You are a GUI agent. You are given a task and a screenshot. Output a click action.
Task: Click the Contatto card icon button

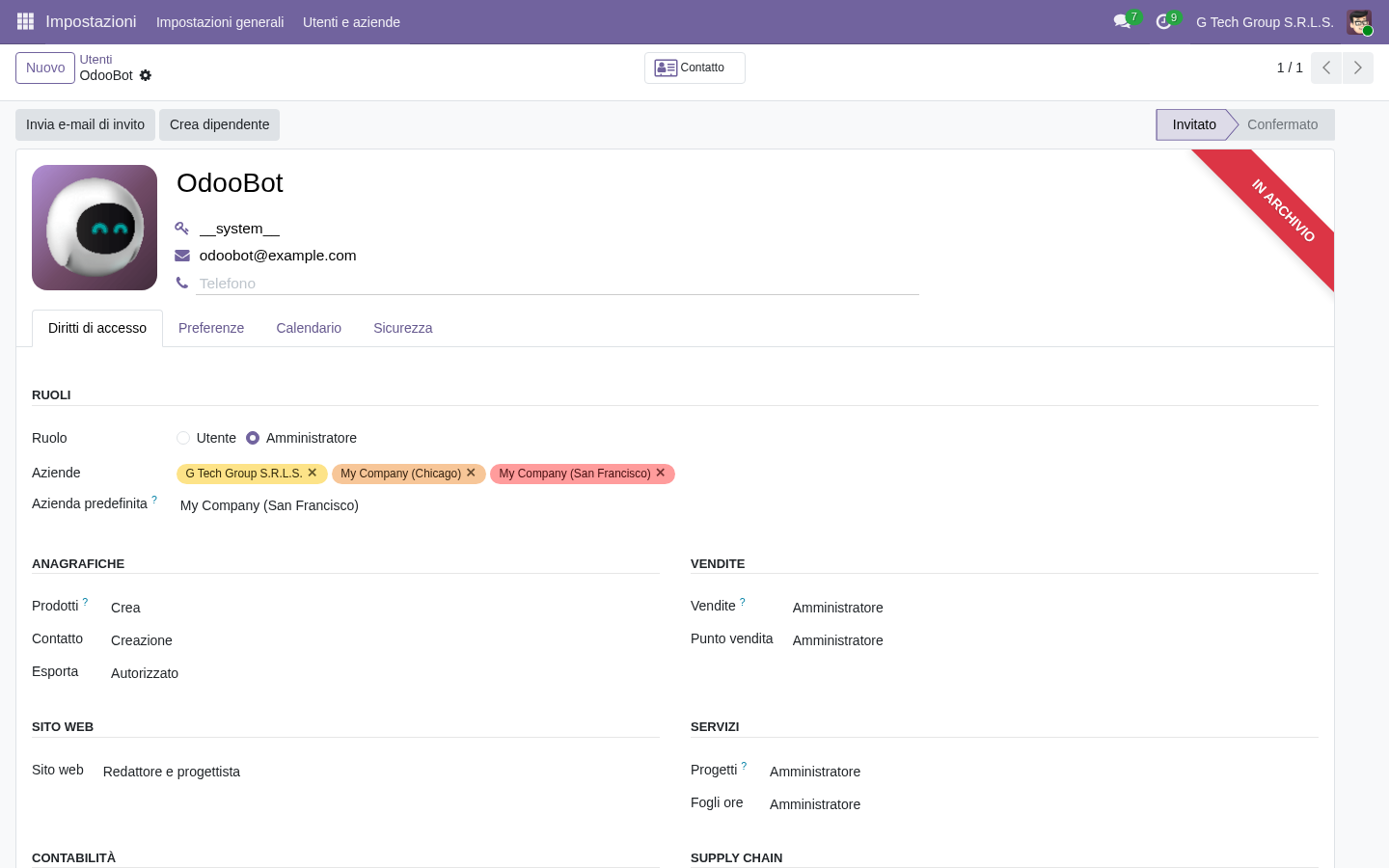tap(694, 68)
